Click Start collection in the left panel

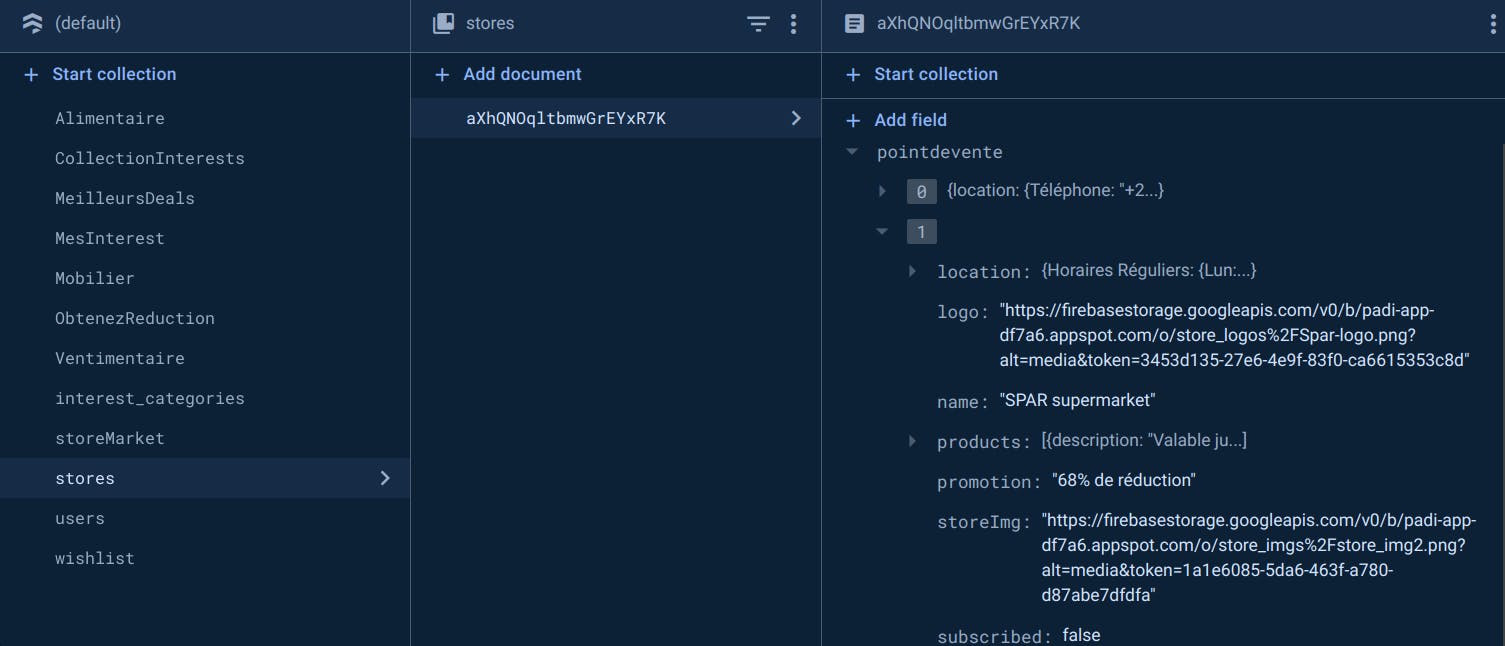point(114,74)
